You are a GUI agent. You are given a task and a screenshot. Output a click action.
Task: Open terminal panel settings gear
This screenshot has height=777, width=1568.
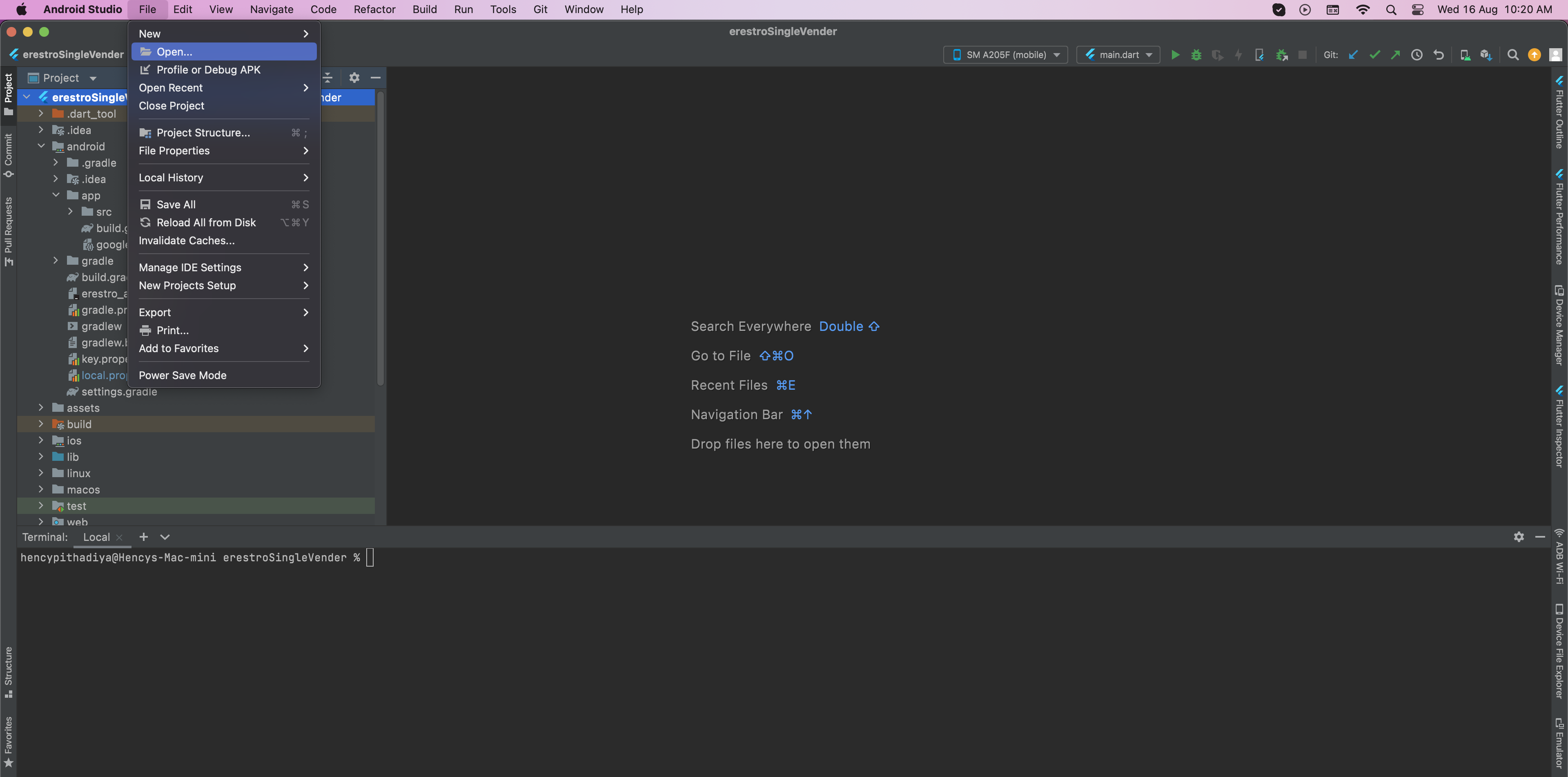pyautogui.click(x=1519, y=536)
